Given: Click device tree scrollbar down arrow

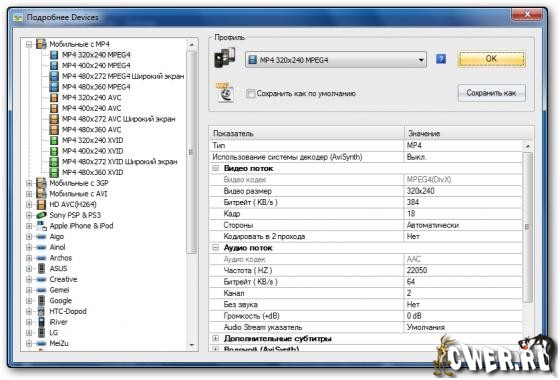Looking at the screenshot, I should (192, 345).
